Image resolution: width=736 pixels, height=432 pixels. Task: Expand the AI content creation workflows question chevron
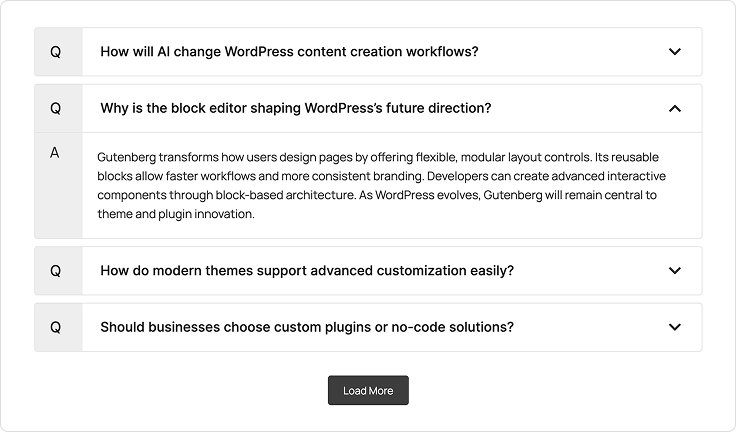tap(675, 52)
